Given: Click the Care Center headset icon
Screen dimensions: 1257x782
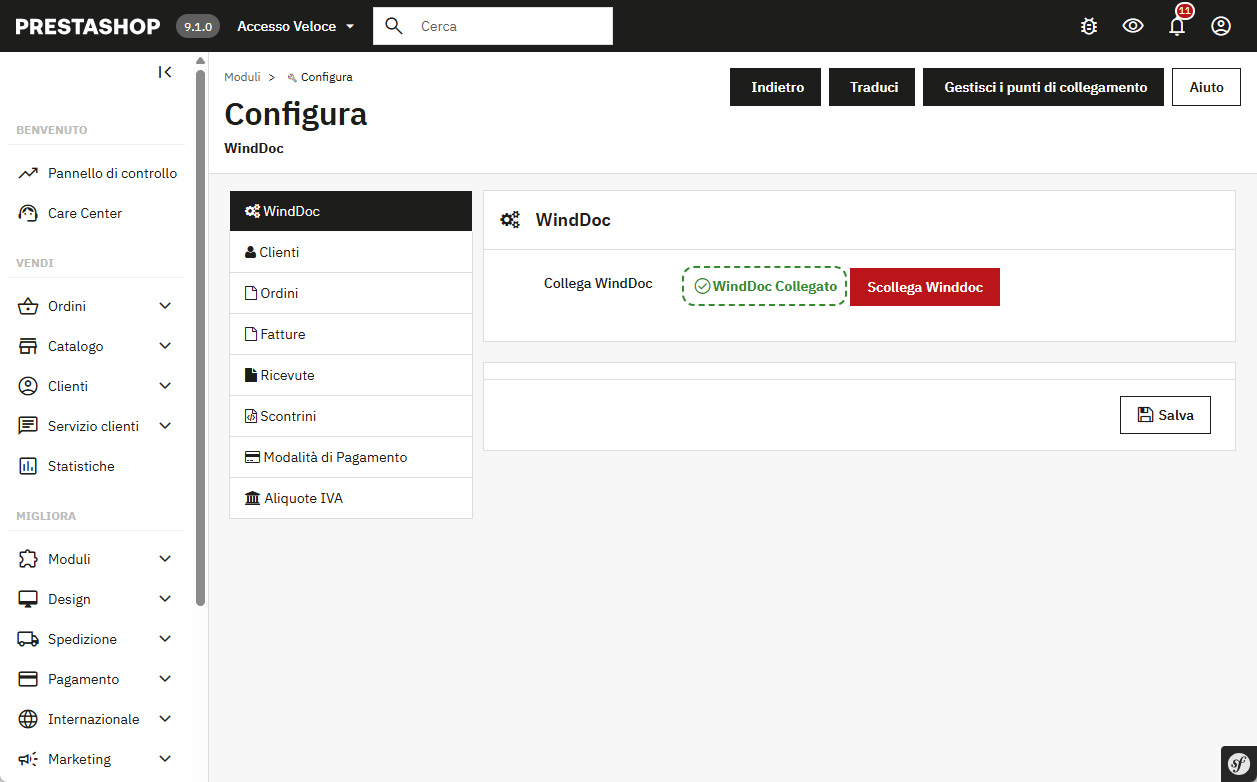Looking at the screenshot, I should click(x=28, y=213).
